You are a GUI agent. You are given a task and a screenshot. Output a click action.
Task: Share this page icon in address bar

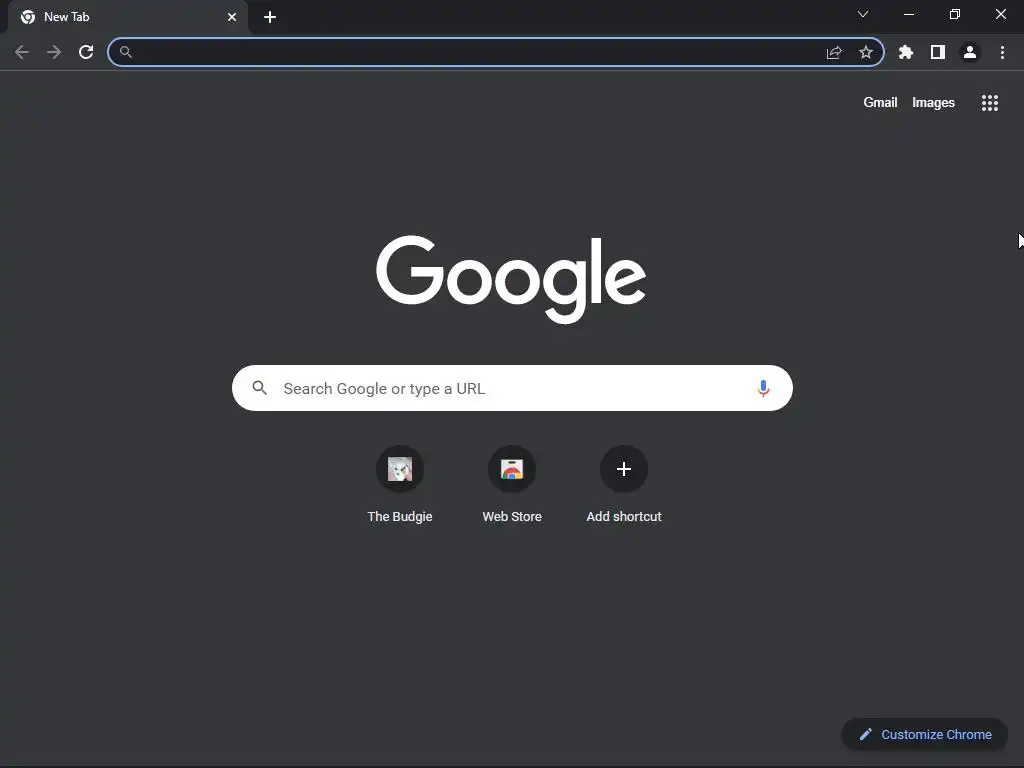click(x=834, y=52)
